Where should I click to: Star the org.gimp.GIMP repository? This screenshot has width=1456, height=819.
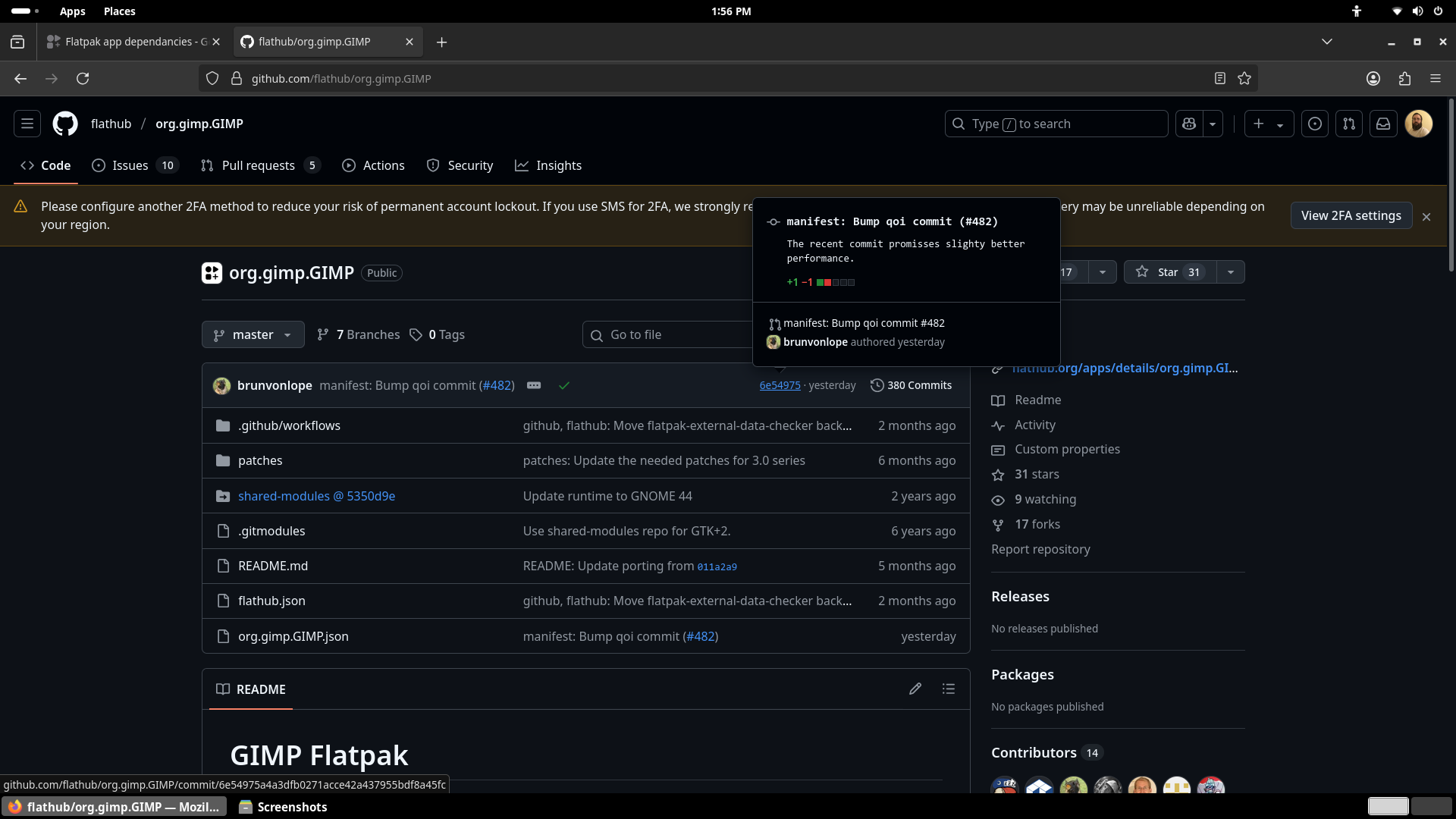click(x=1169, y=272)
